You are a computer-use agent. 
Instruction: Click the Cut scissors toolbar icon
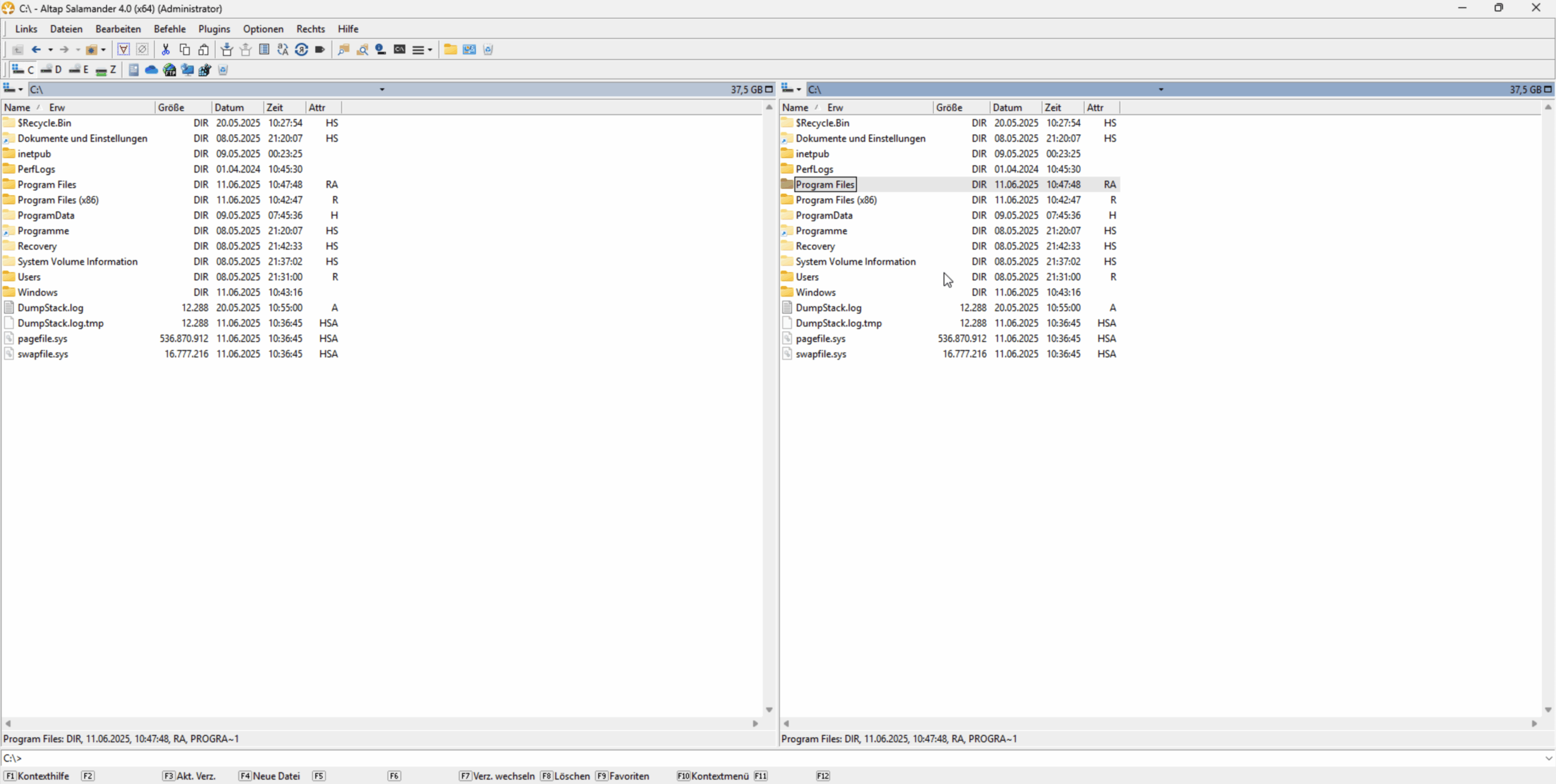(165, 50)
